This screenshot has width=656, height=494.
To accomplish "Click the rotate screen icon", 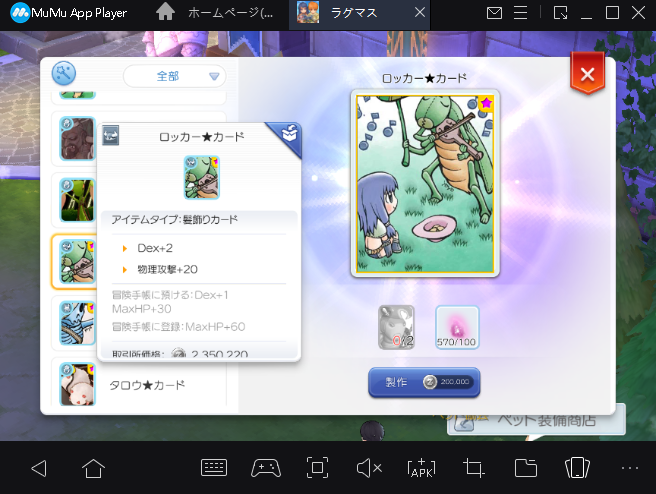I will [577, 468].
